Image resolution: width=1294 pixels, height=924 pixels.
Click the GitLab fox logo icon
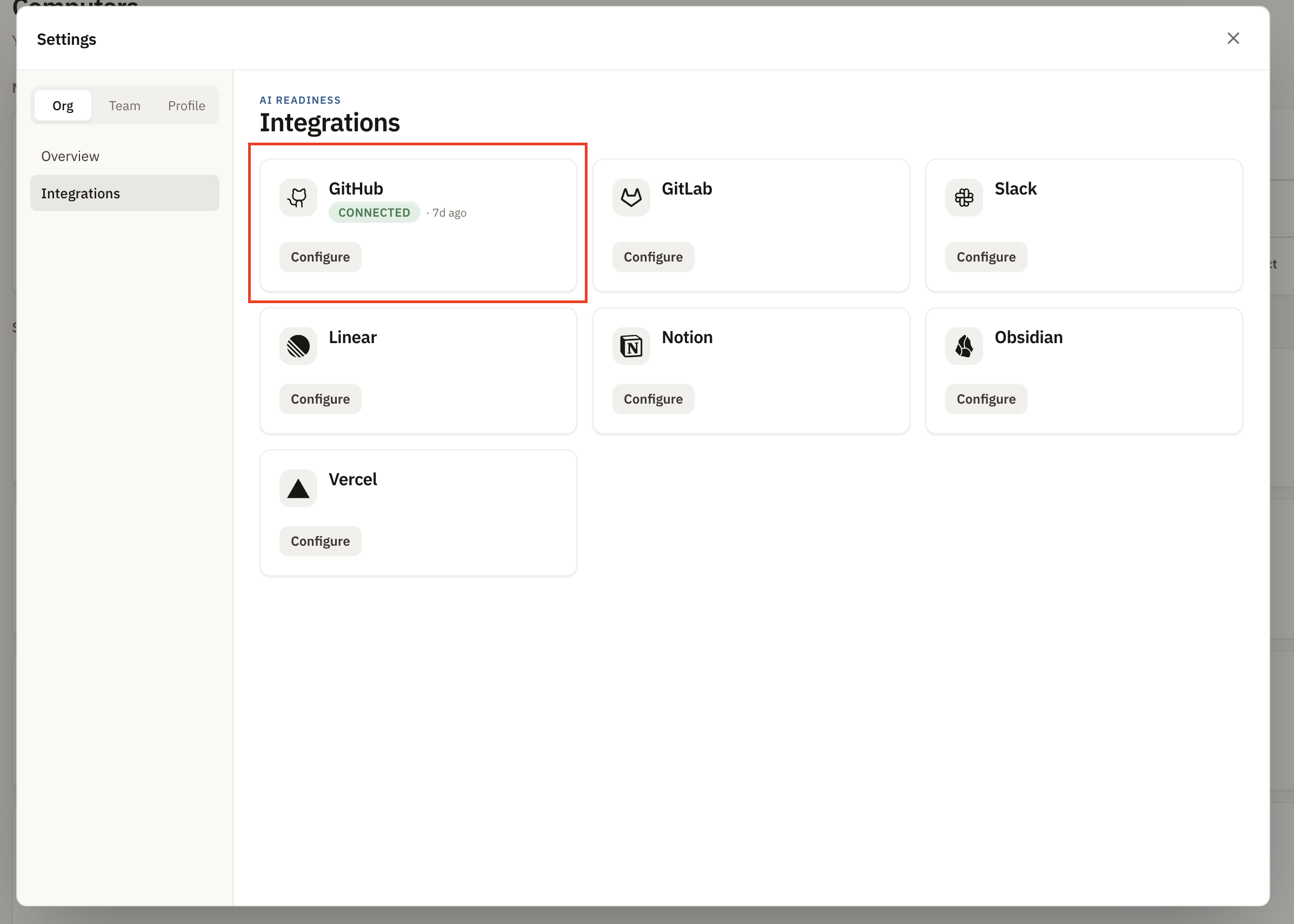[631, 197]
